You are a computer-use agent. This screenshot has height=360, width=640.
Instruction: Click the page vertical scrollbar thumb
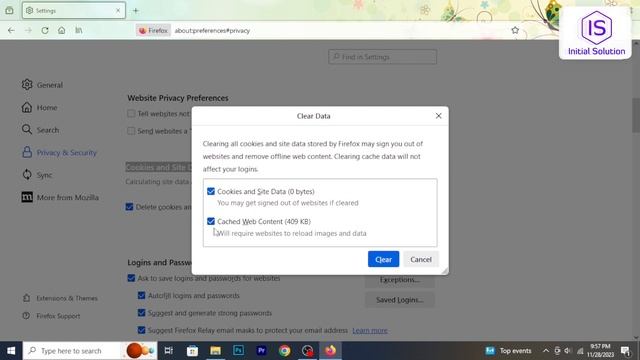click(636, 115)
